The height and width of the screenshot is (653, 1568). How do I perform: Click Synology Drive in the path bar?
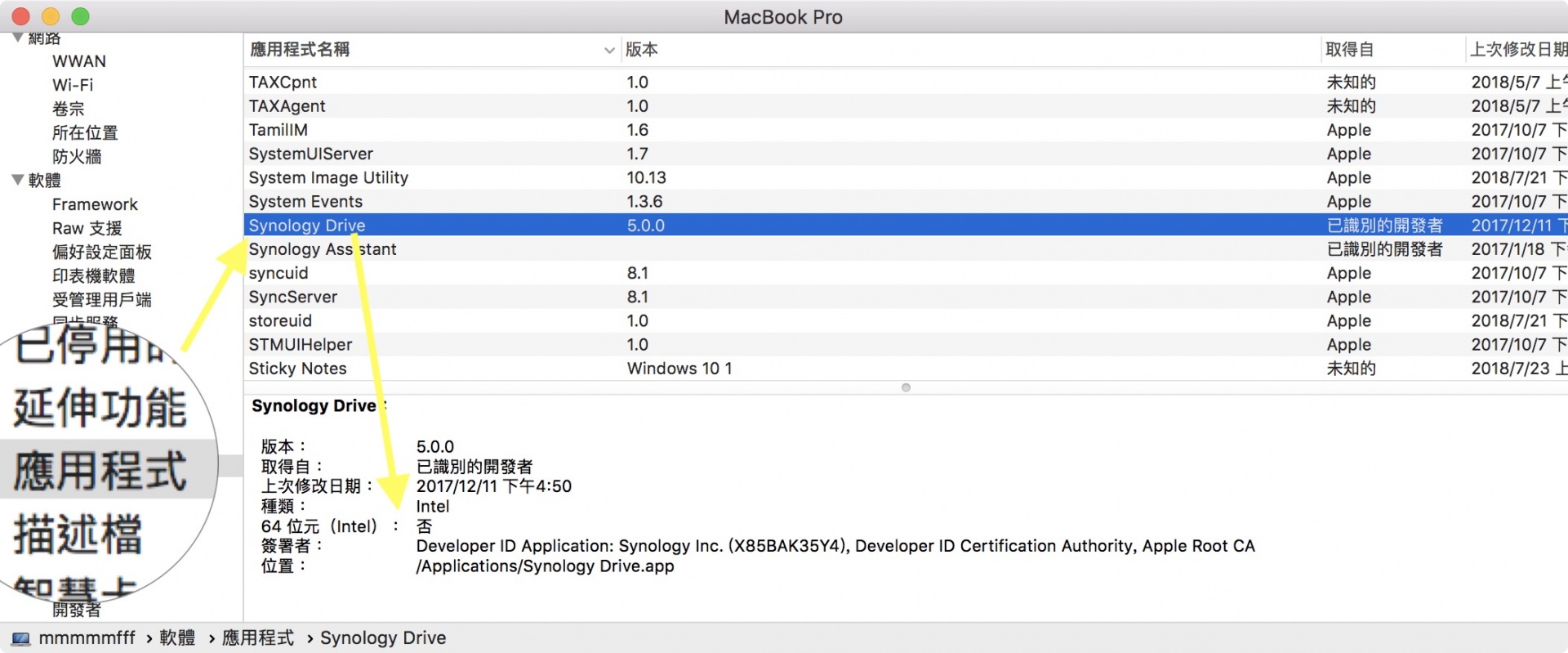tap(383, 638)
